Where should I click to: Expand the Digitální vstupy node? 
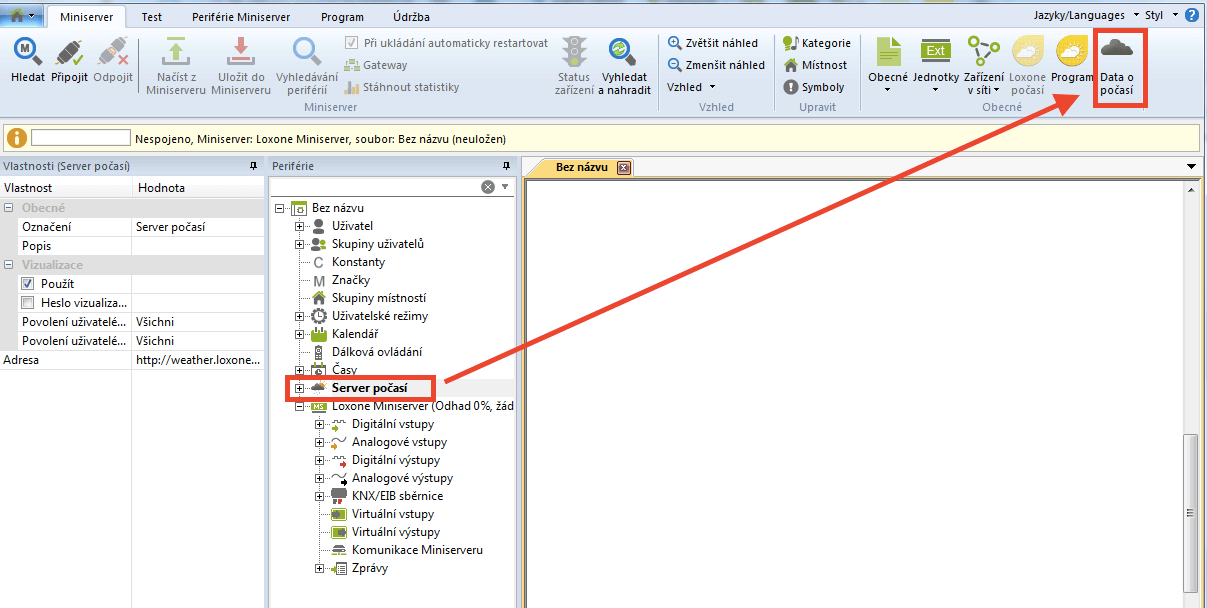[x=319, y=424]
